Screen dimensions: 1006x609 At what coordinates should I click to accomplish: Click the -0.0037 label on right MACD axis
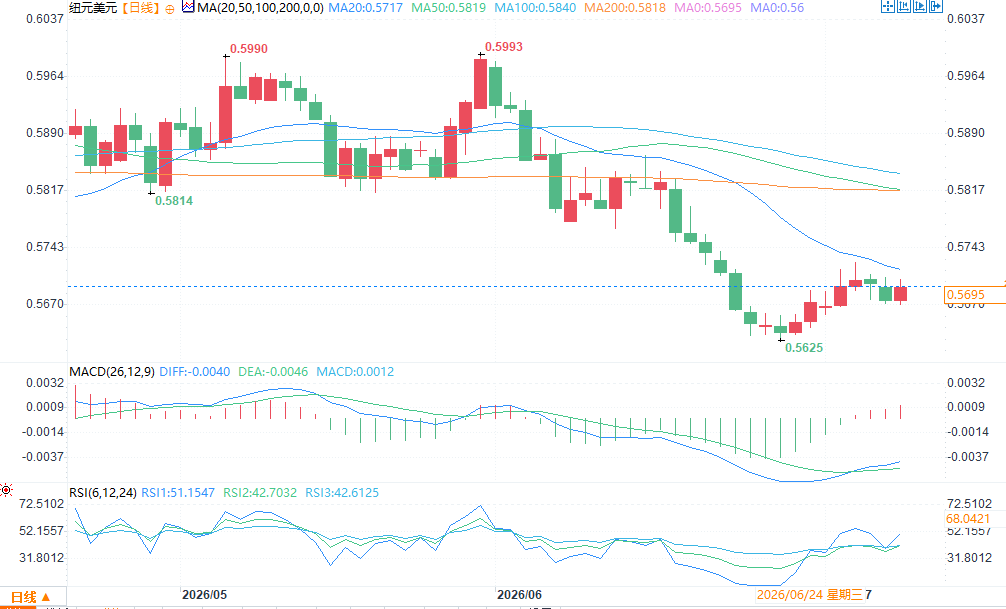[x=968, y=457]
